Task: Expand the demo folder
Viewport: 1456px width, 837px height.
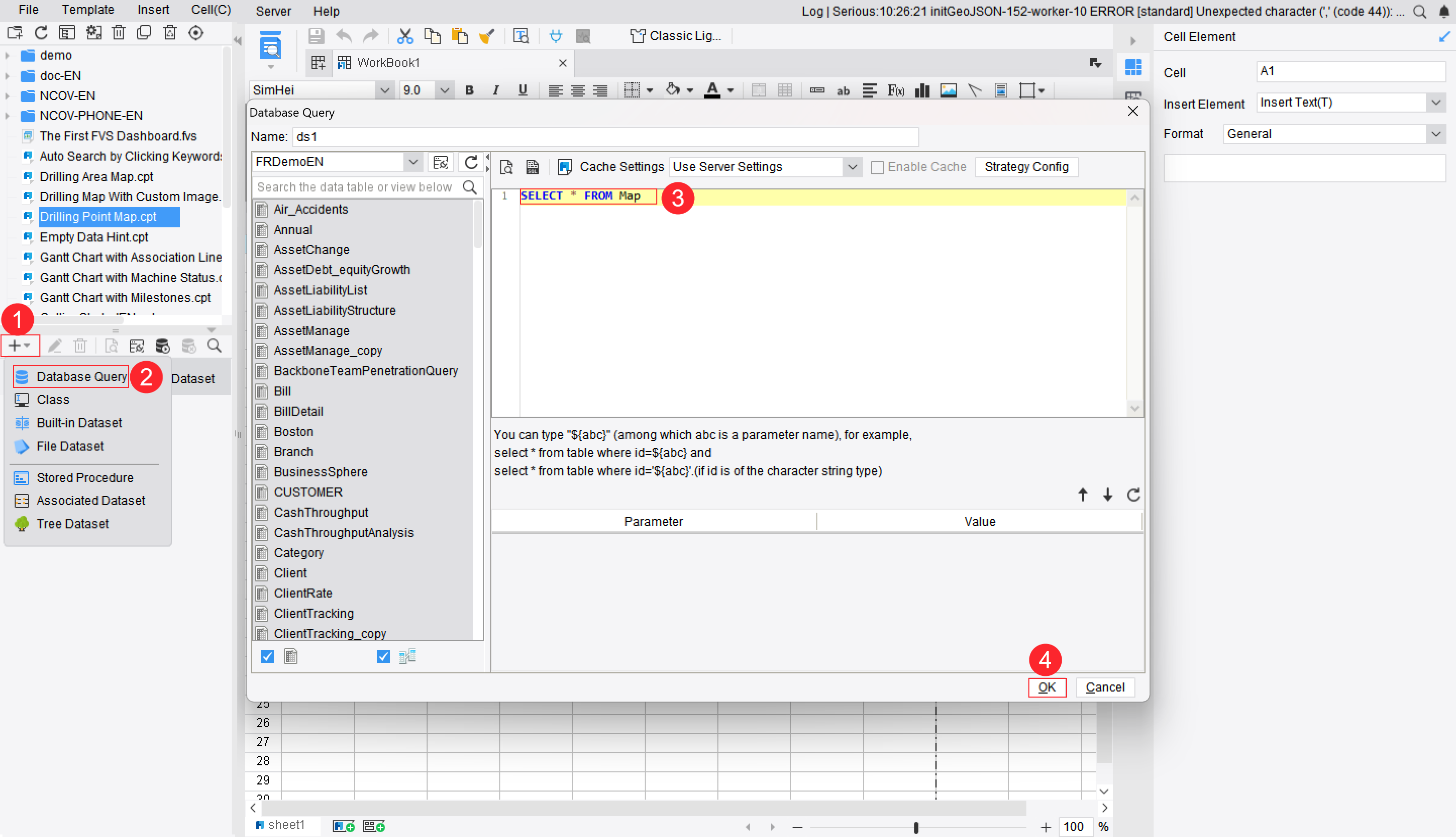Action: 8,55
